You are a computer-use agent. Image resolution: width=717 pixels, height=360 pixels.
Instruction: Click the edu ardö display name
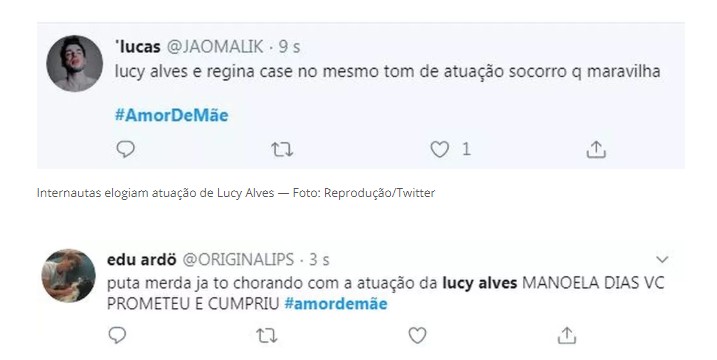coord(142,260)
